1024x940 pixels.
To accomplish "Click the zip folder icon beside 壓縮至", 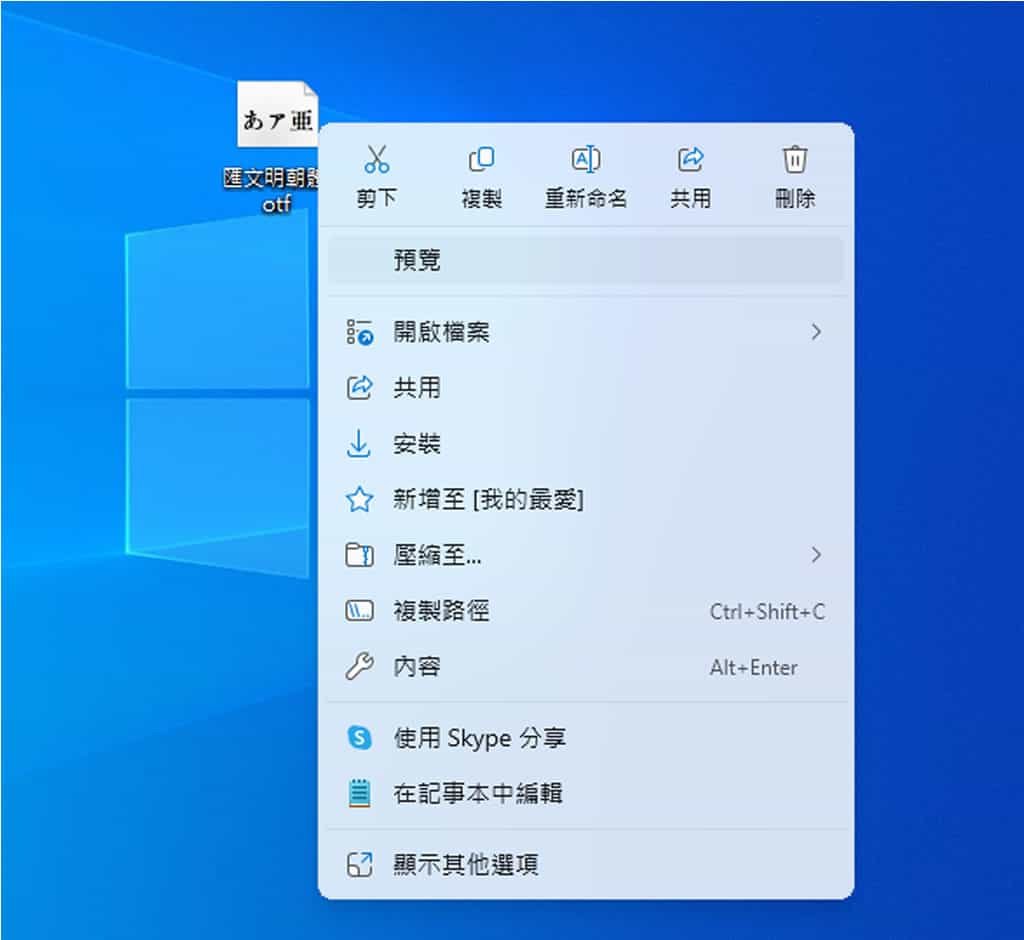I will 359,555.
